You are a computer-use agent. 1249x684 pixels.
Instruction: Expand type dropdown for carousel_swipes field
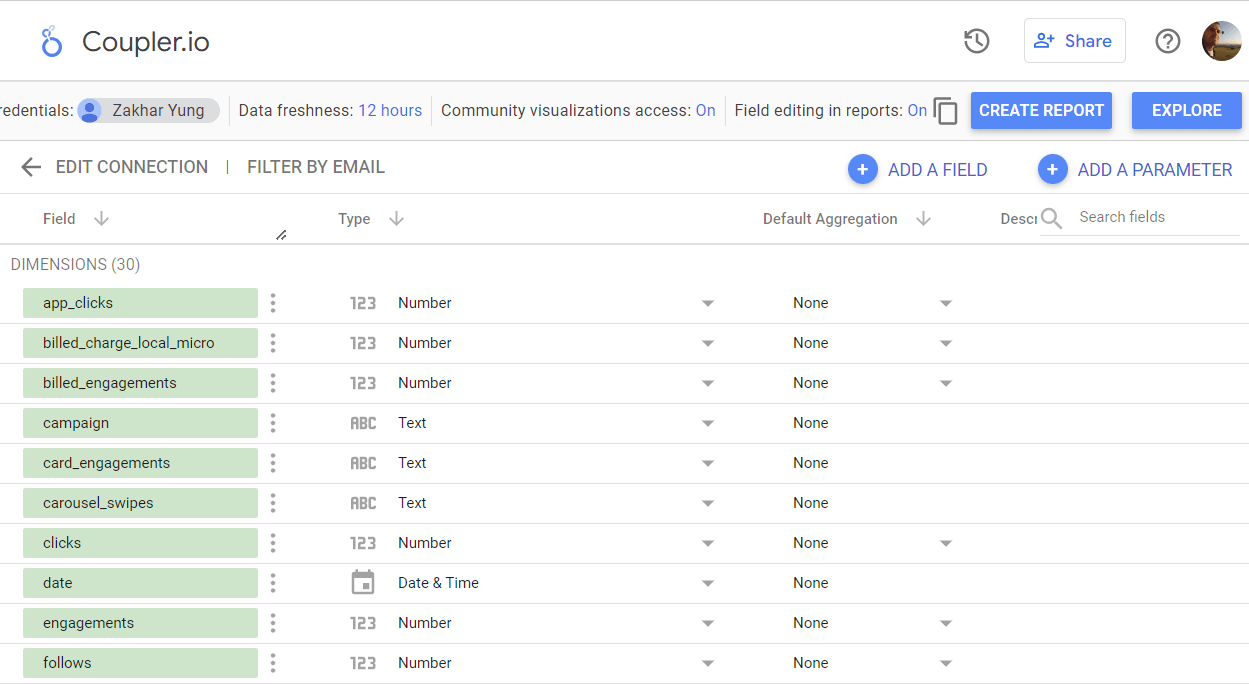click(708, 503)
